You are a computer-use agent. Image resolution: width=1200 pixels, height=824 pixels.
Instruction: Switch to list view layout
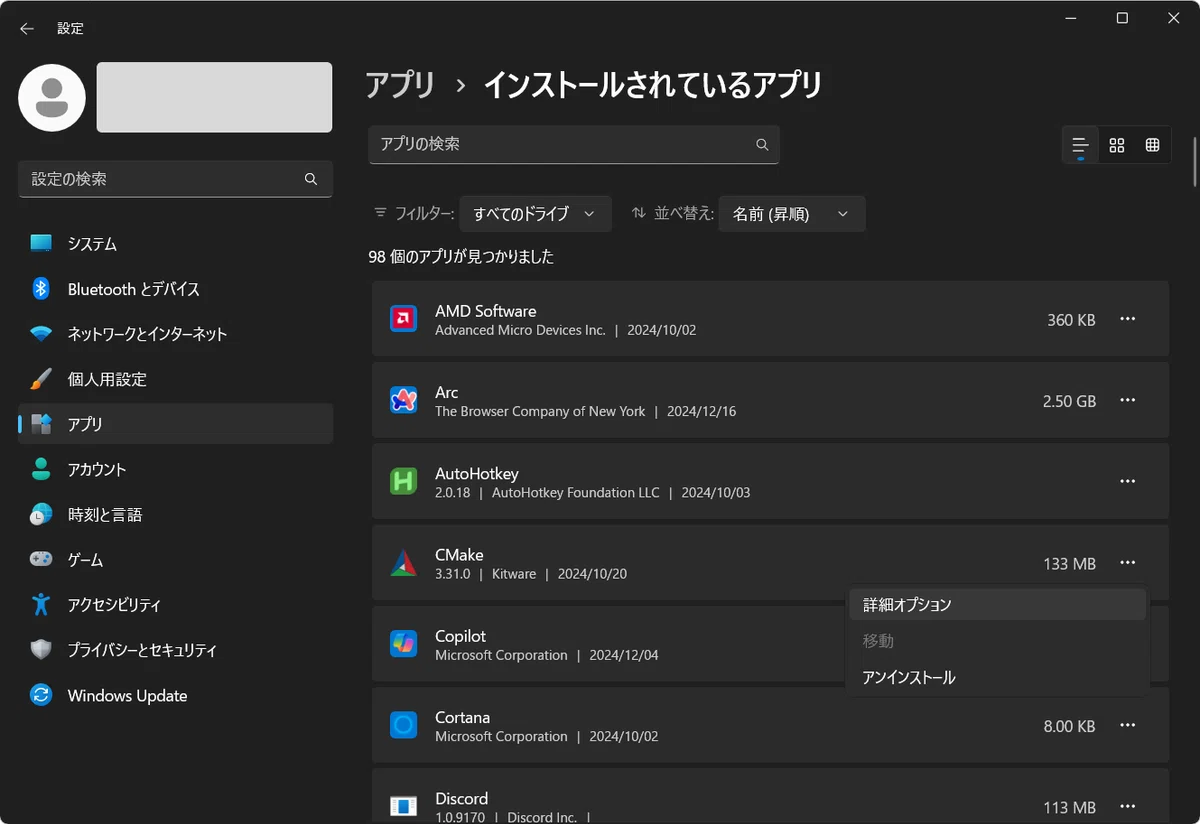click(1080, 145)
